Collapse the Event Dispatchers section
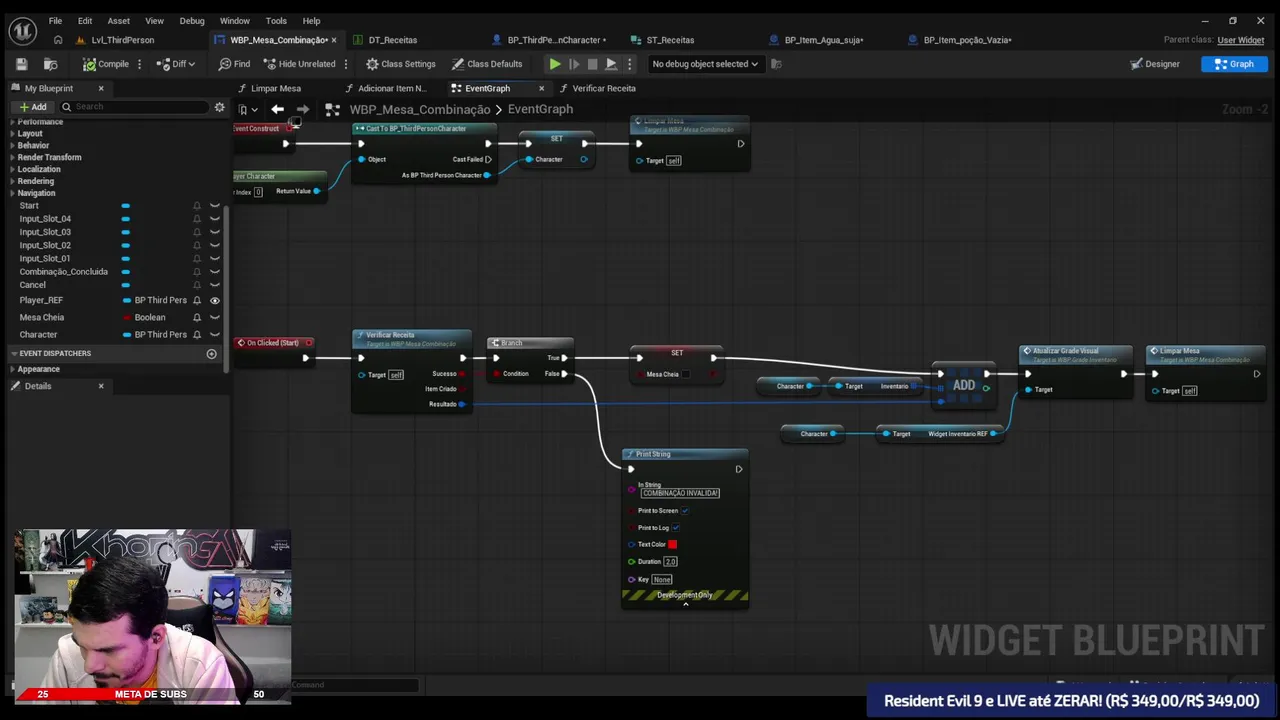 14,353
